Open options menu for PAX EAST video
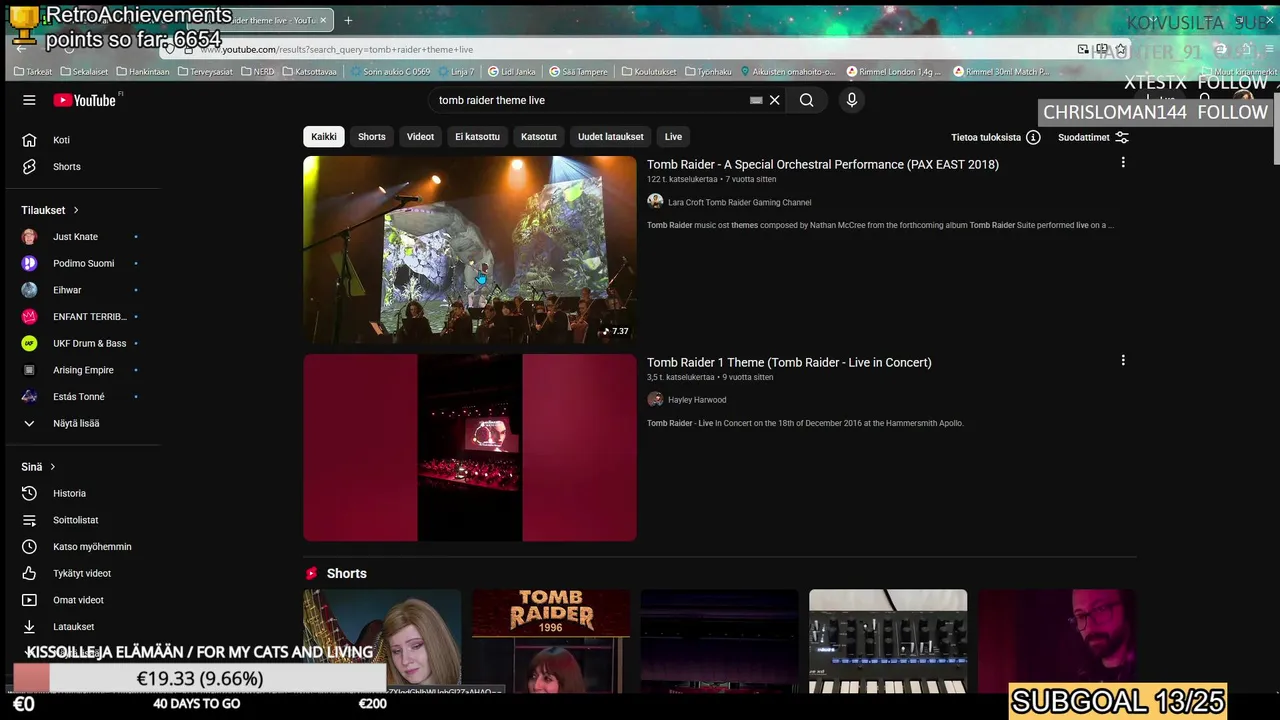This screenshot has height=720, width=1280. [1123, 162]
